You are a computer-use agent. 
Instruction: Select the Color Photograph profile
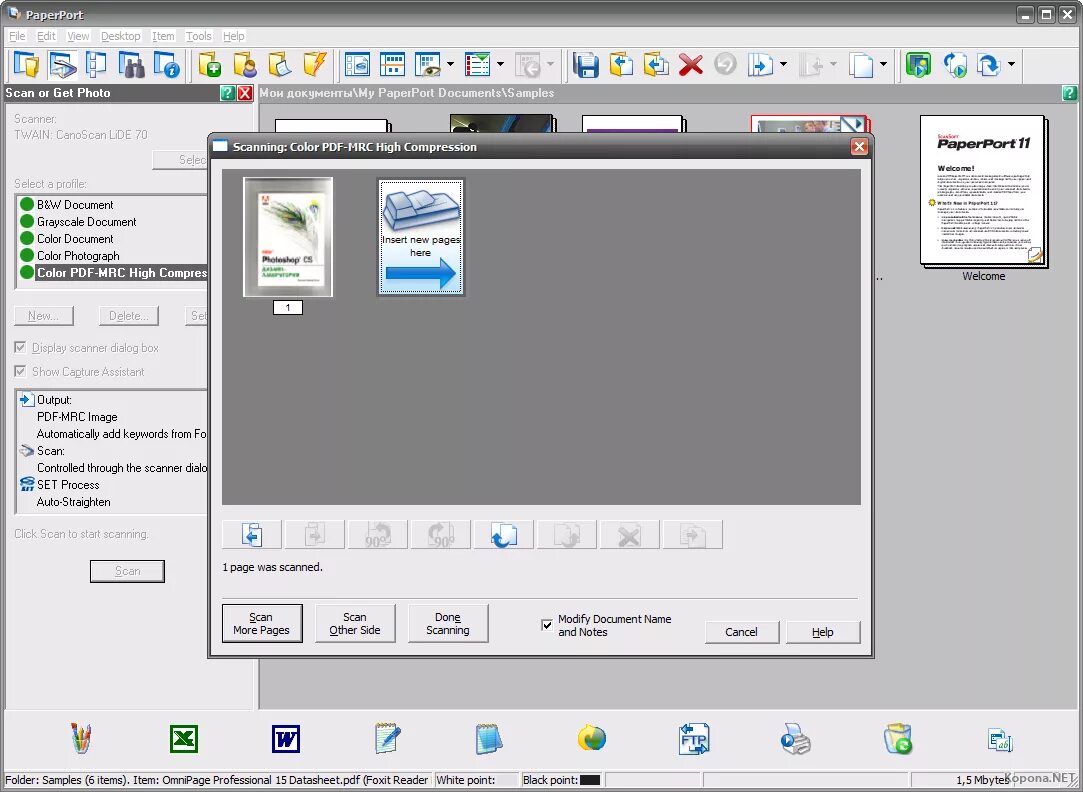point(78,255)
